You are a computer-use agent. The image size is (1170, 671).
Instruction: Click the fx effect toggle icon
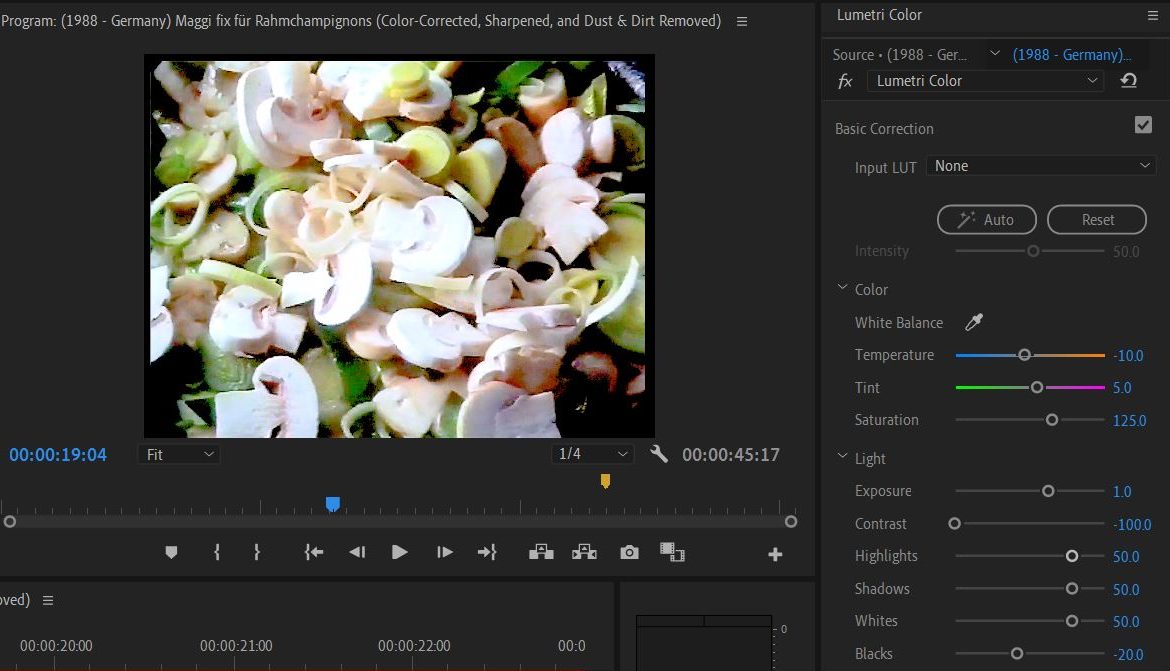[x=845, y=81]
